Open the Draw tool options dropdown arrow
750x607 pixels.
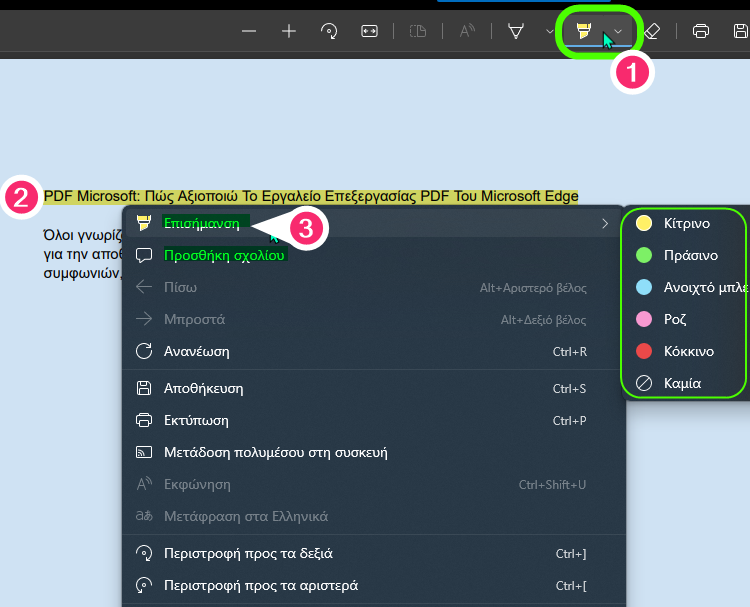click(549, 31)
